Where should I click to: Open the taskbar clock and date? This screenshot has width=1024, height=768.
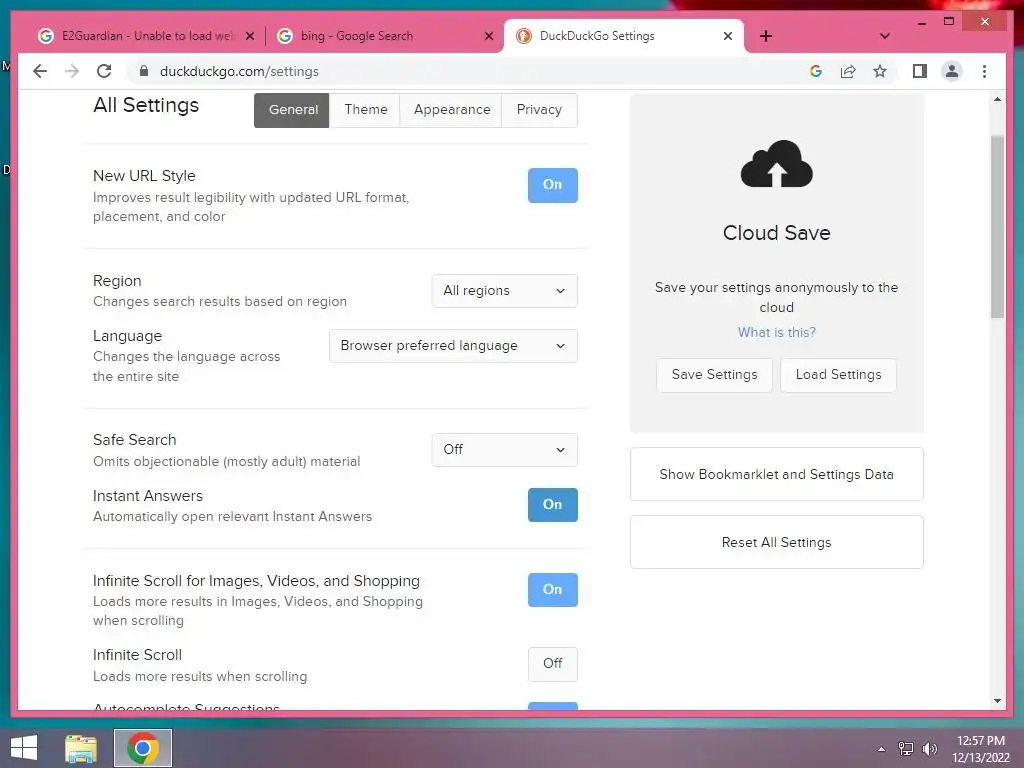pos(980,749)
